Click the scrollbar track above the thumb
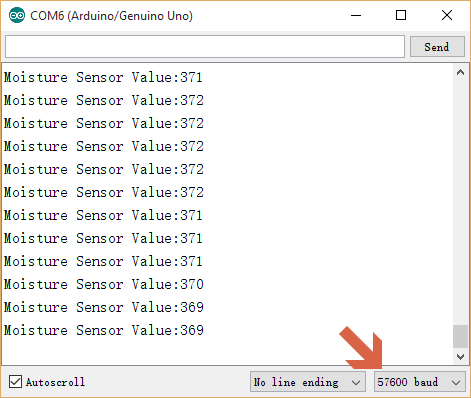Screen dimensions: 471x398 pyautogui.click(x=460, y=200)
